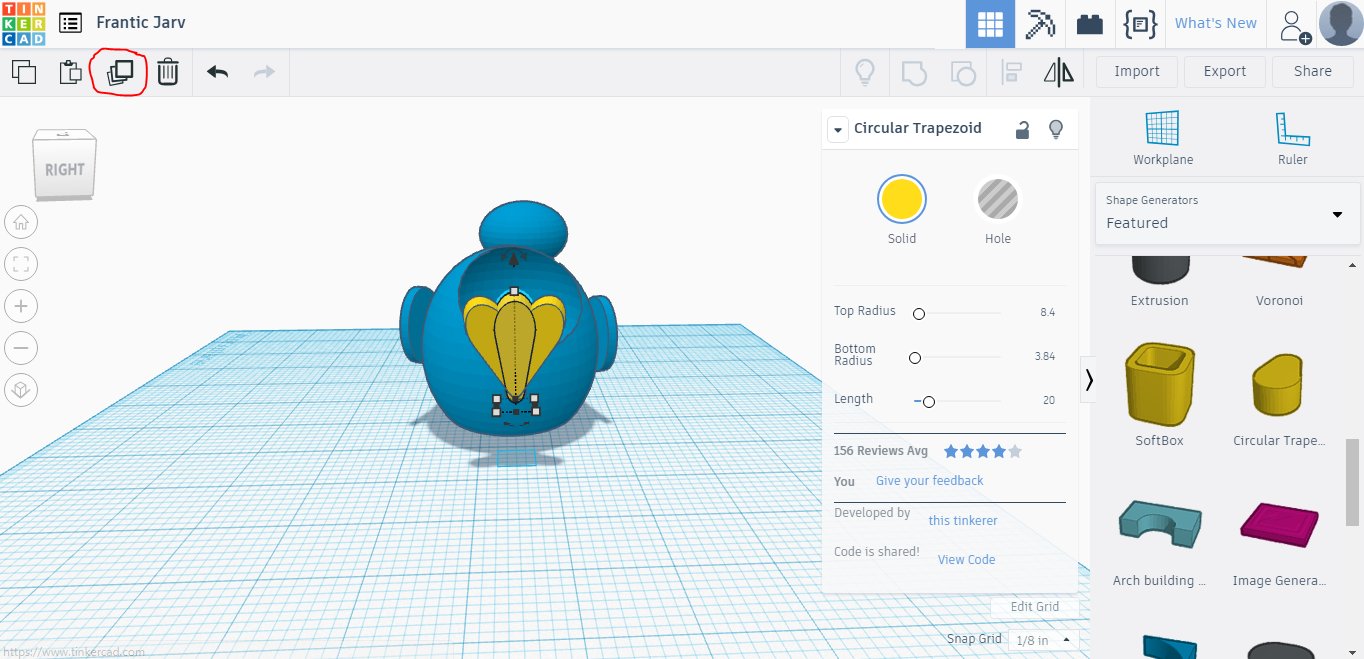The image size is (1364, 659).
Task: Click the Tinkercad logo
Action: pos(23,23)
